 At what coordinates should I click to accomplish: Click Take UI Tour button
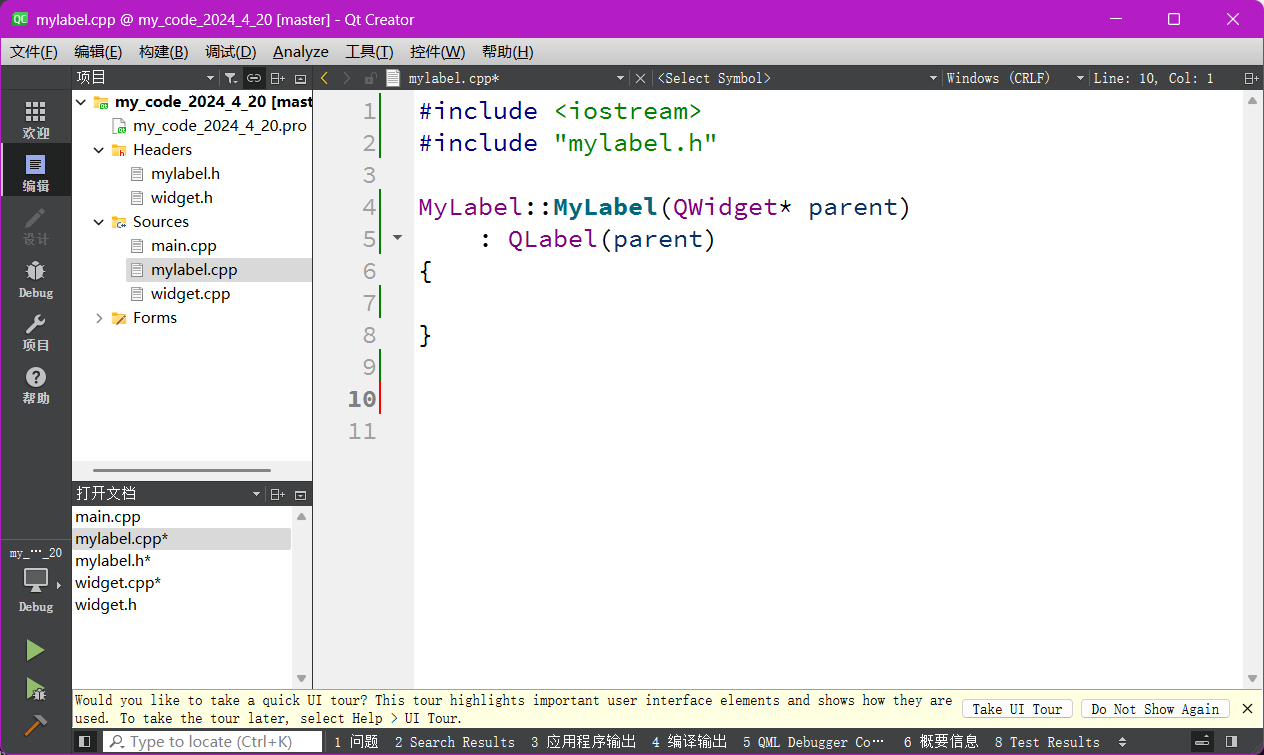pyautogui.click(x=1017, y=709)
